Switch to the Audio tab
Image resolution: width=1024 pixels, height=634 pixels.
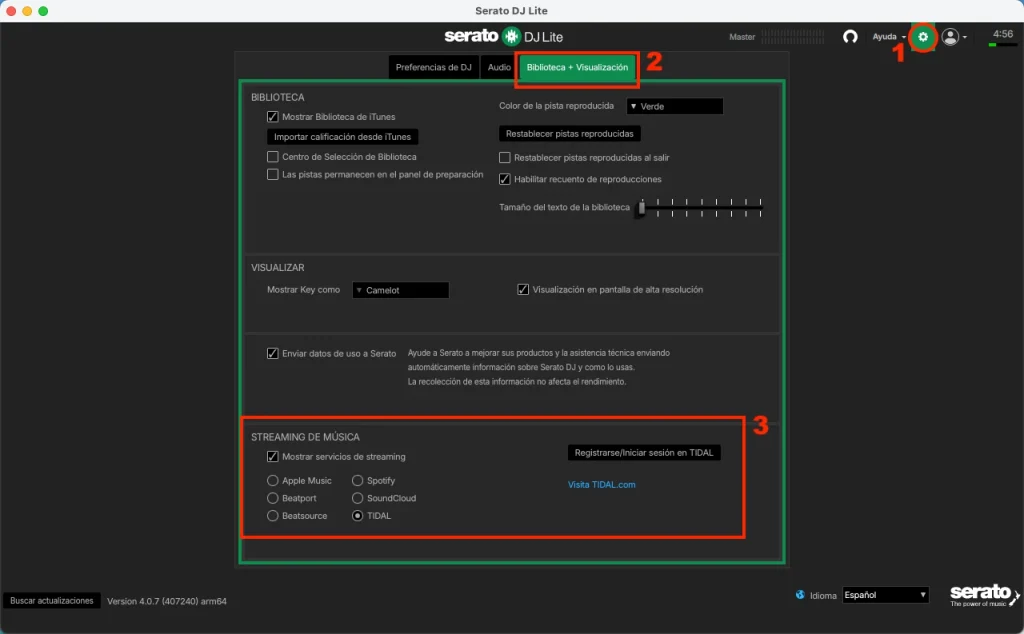click(x=499, y=67)
